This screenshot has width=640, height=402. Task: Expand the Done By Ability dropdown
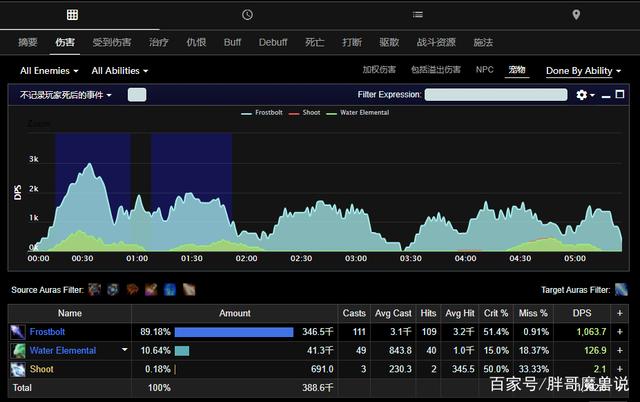pos(583,71)
